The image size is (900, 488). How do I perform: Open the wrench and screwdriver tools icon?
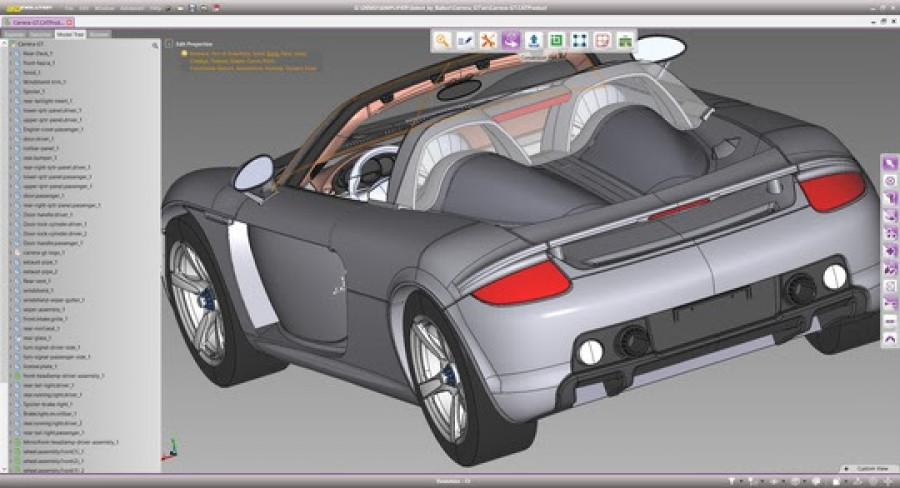pos(488,41)
